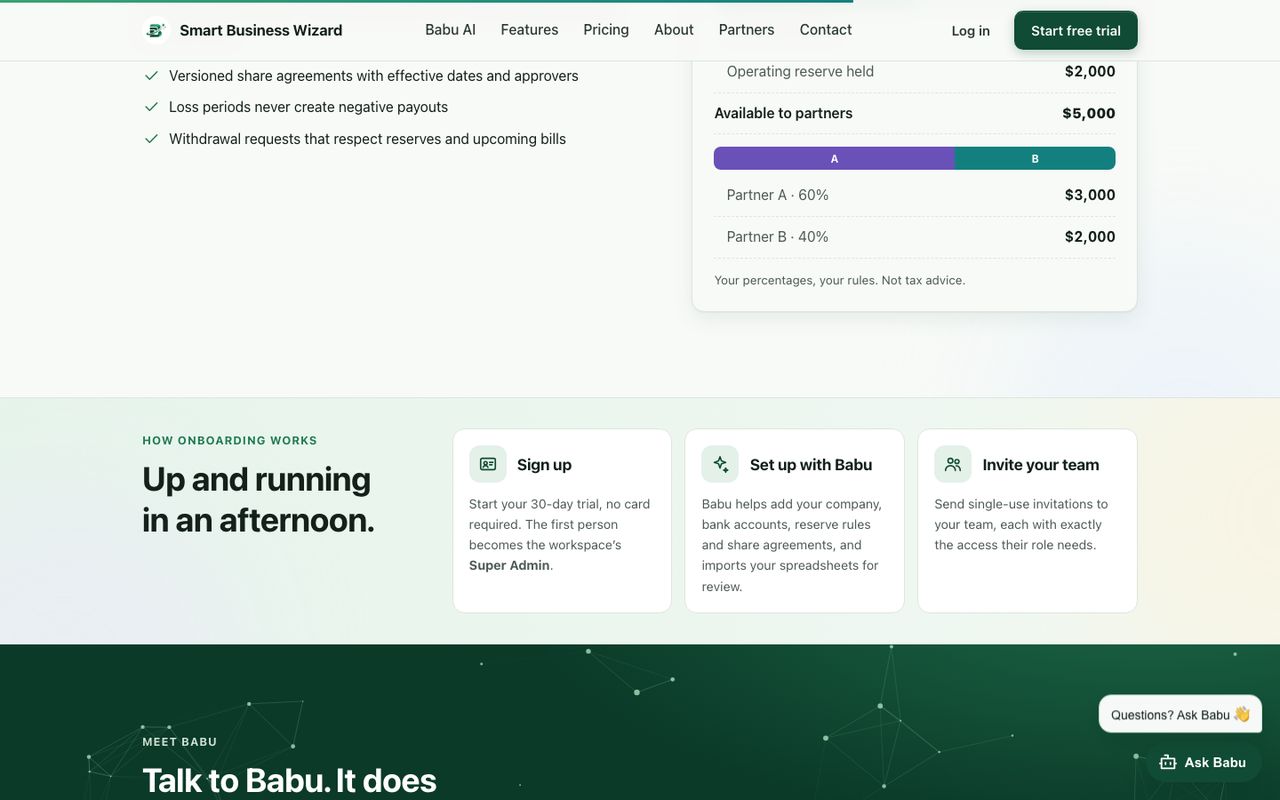Viewport: 1280px width, 800px height.
Task: Start the free trial
Action: click(x=1076, y=31)
